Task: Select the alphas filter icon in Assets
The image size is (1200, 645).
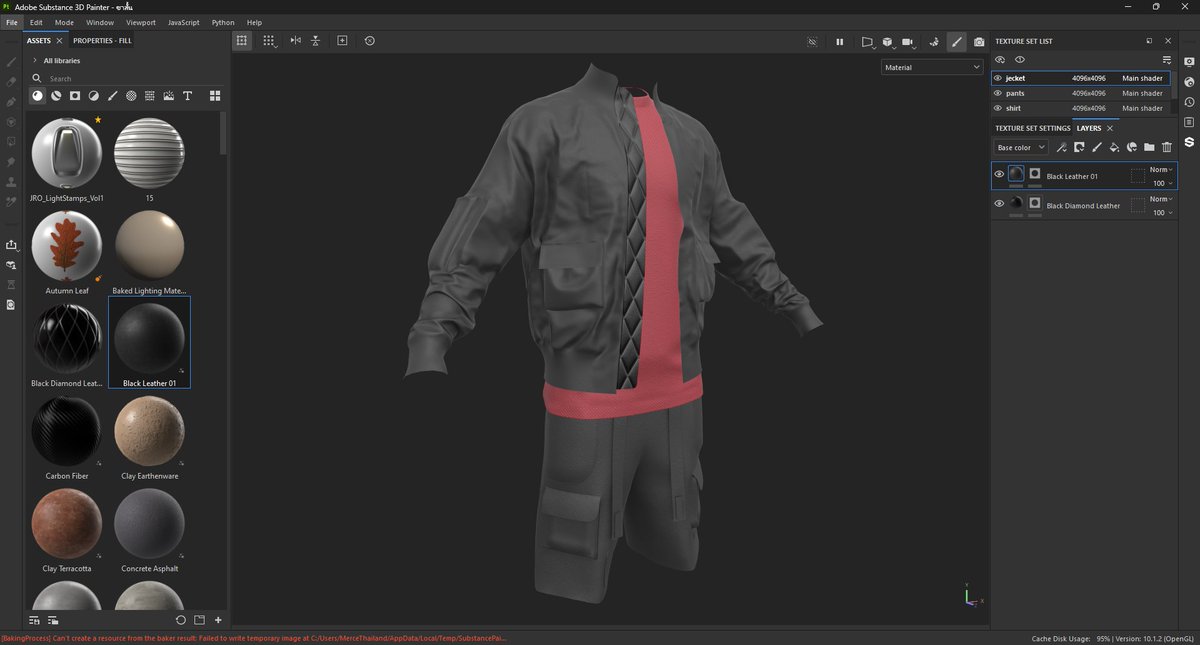Action: coord(130,95)
